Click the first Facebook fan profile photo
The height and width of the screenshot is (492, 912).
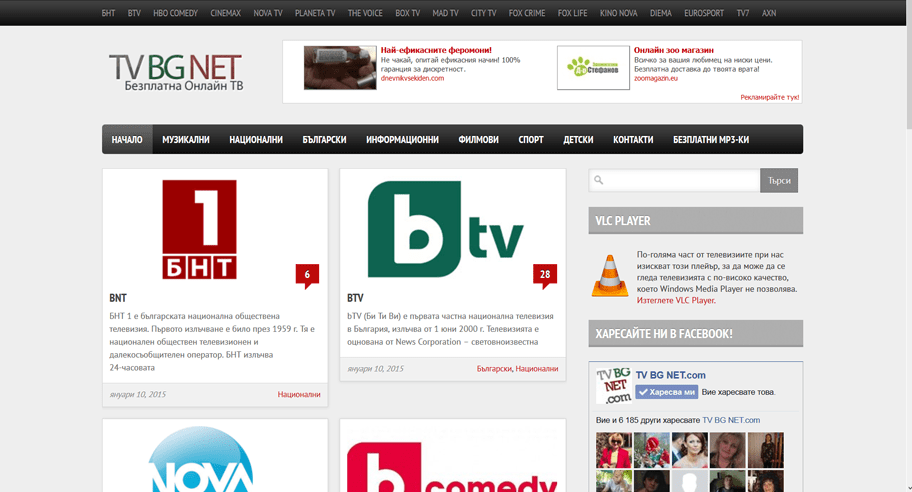pyautogui.click(x=613, y=450)
